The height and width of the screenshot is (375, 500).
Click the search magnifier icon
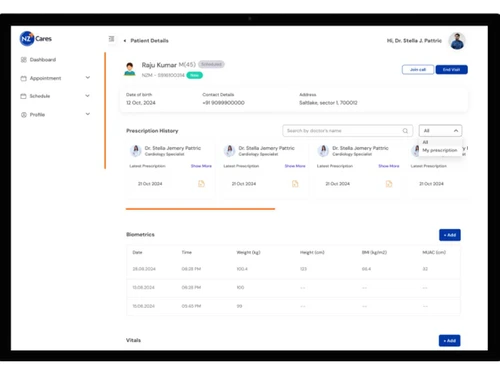click(405, 131)
